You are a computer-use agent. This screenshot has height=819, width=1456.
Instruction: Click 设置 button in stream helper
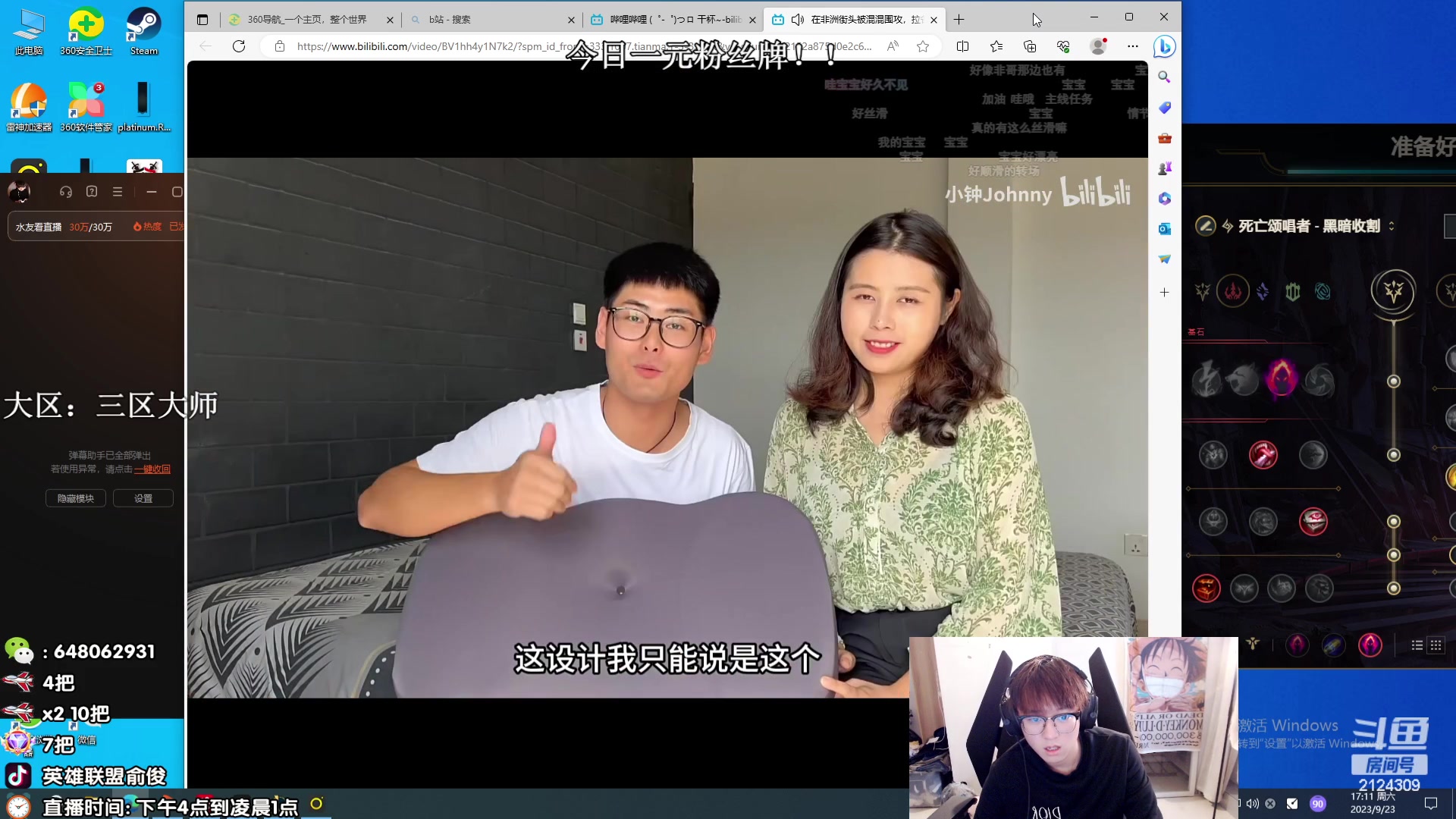(143, 498)
